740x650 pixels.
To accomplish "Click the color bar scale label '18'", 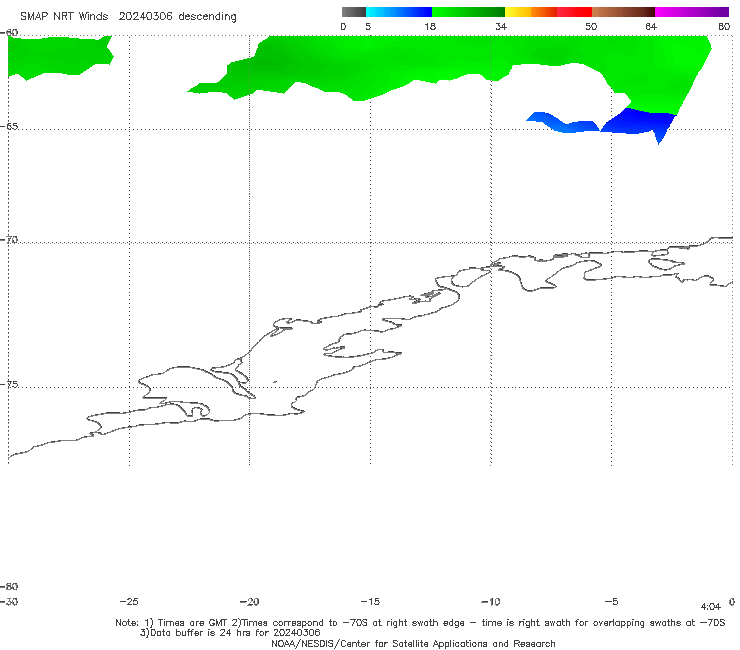I will point(430,27).
